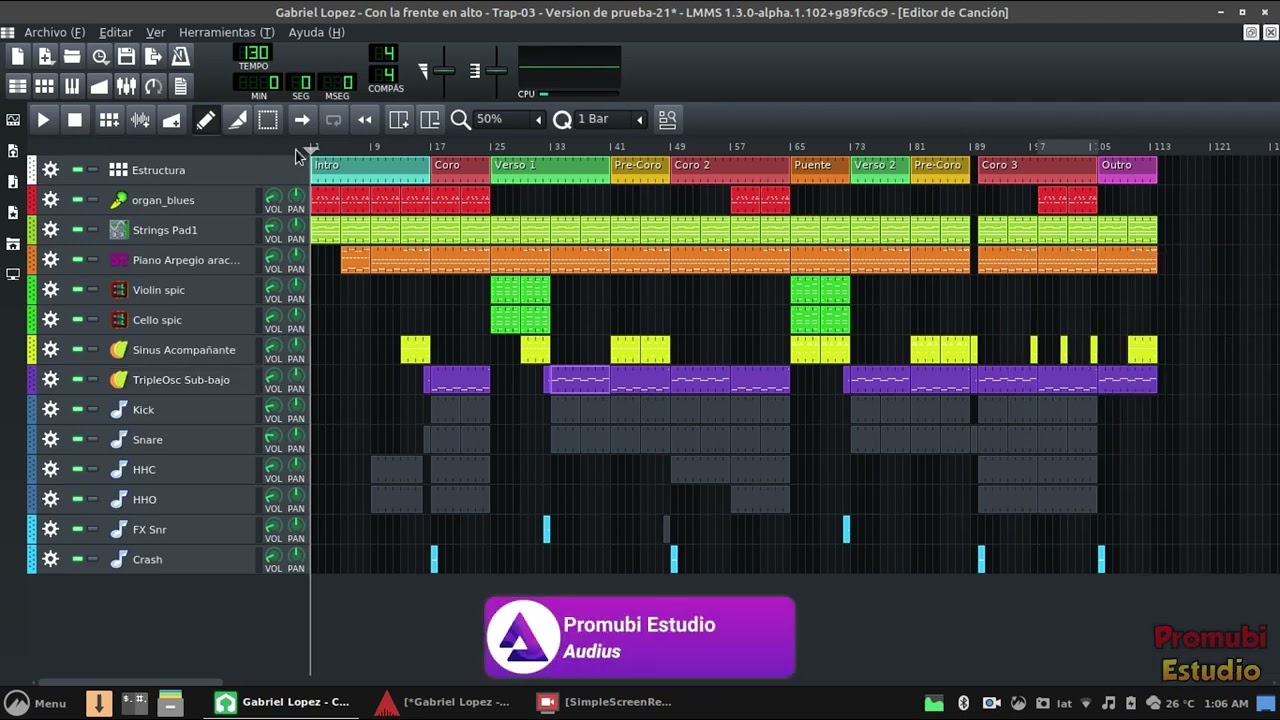Add an automation track
1280x720 pixels.
click(x=171, y=120)
